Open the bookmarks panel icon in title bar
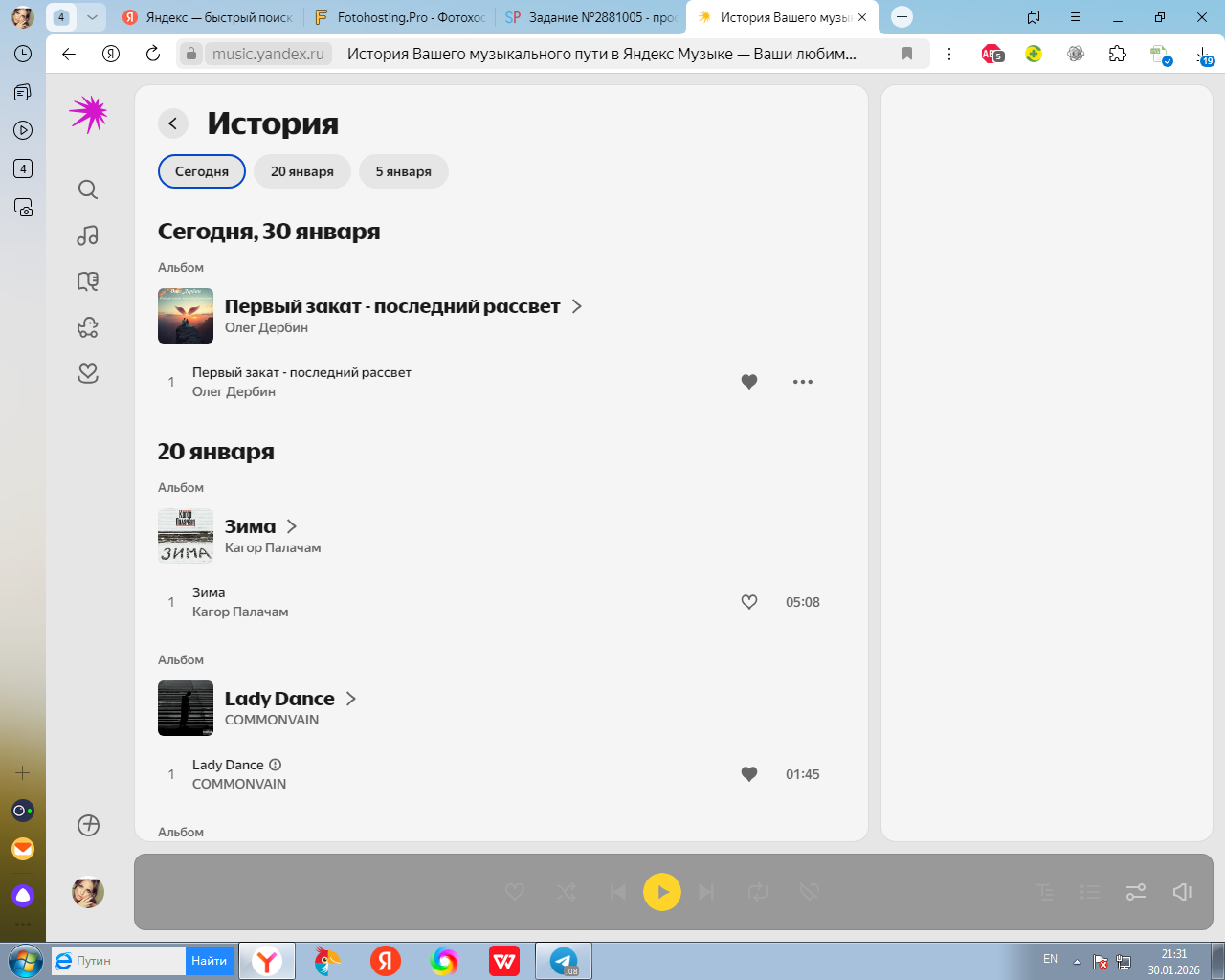Screen dimensions: 1225x980 [x=1034, y=17]
